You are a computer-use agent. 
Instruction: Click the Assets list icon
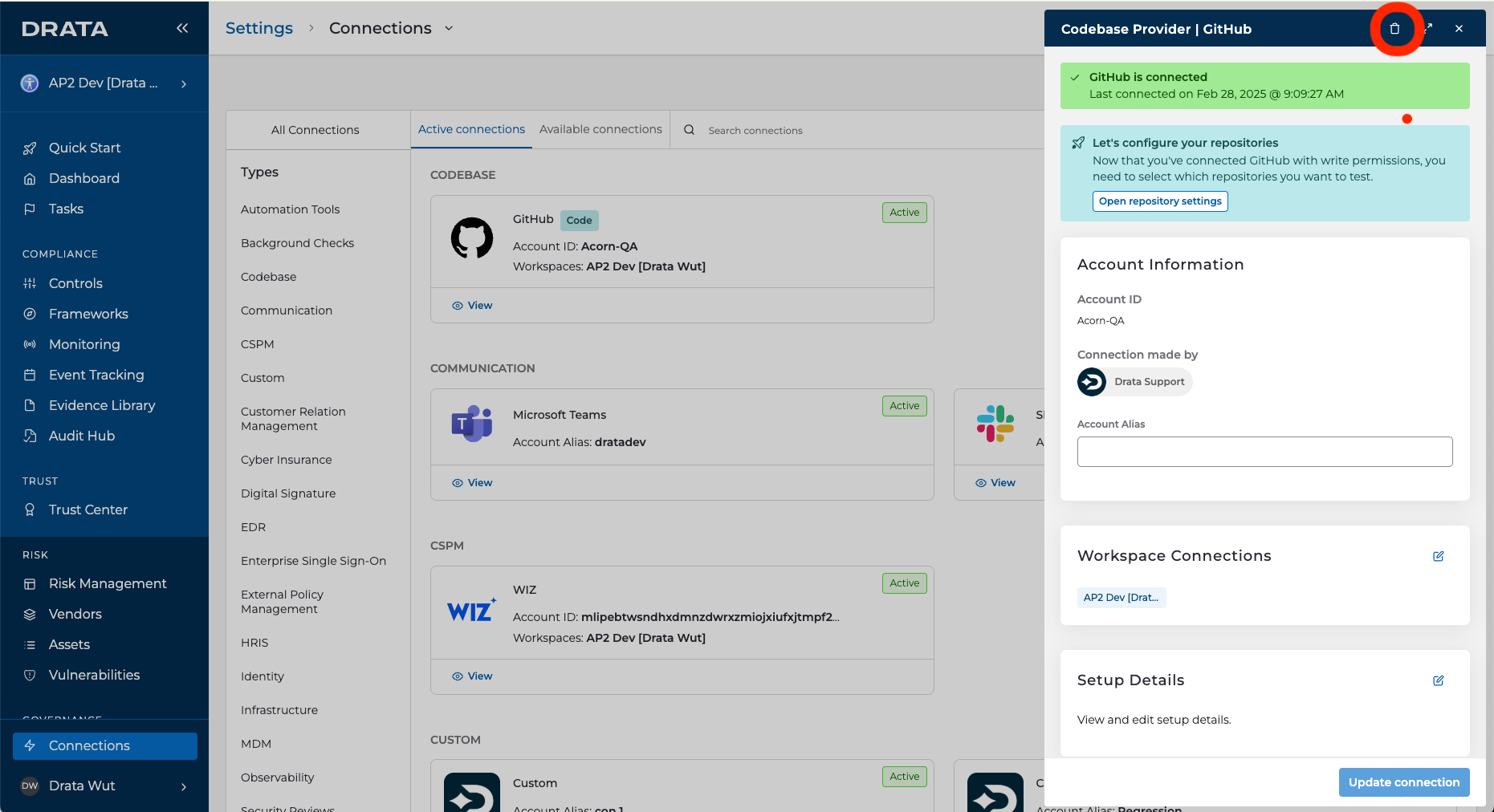point(30,644)
